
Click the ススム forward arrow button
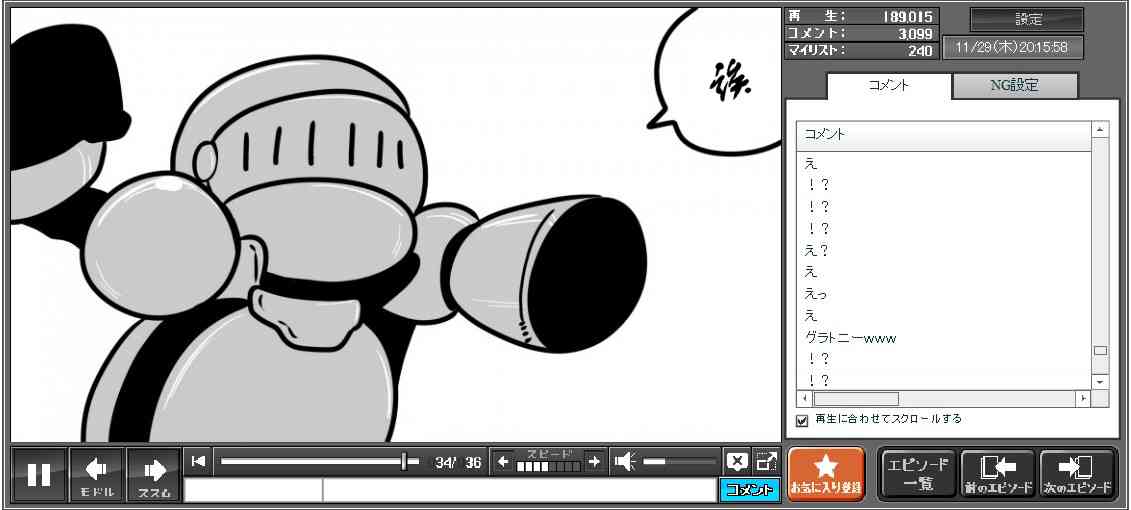pyautogui.click(x=154, y=474)
